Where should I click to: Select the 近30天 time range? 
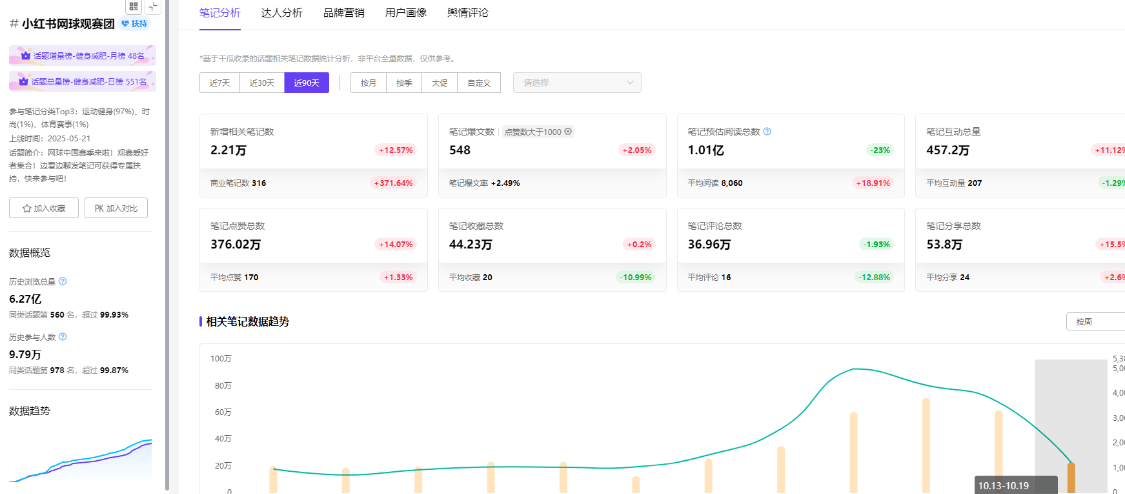262,83
